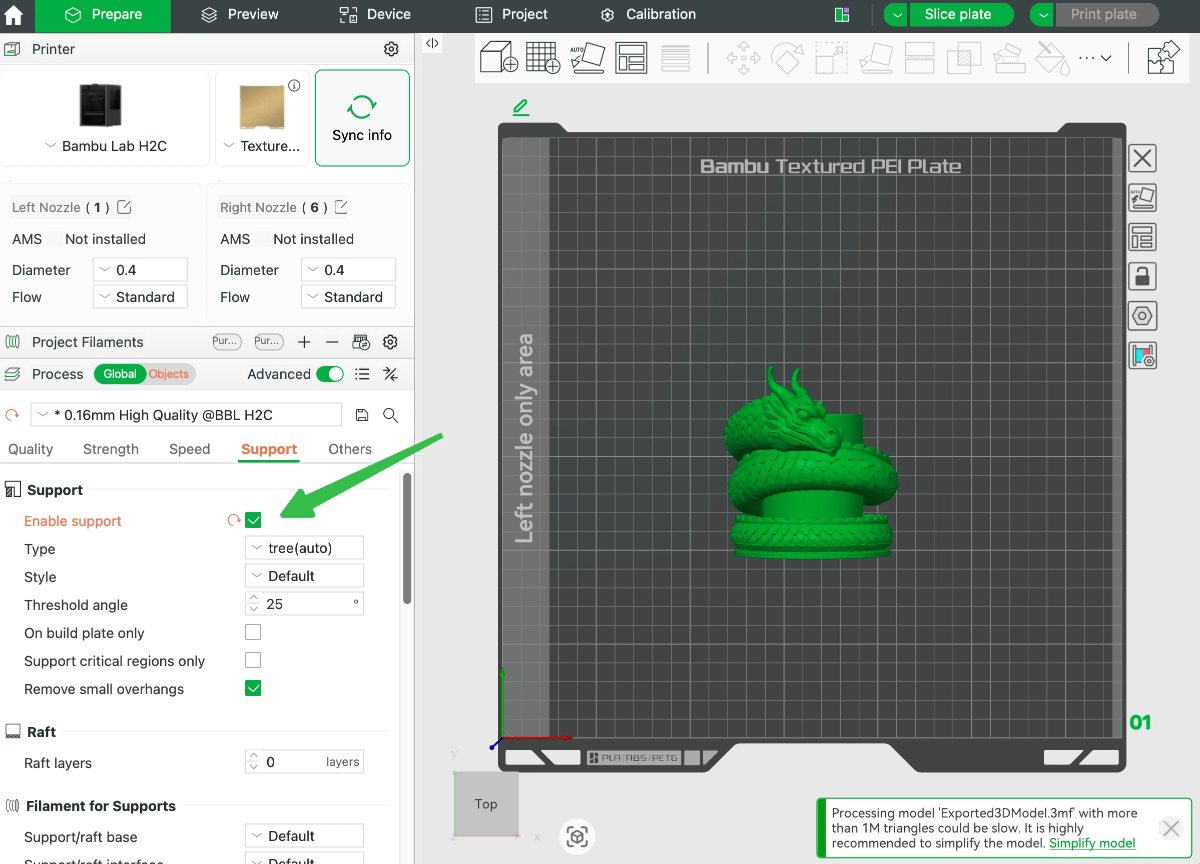Select the Auto orient icon
The width and height of the screenshot is (1200, 864).
(587, 57)
